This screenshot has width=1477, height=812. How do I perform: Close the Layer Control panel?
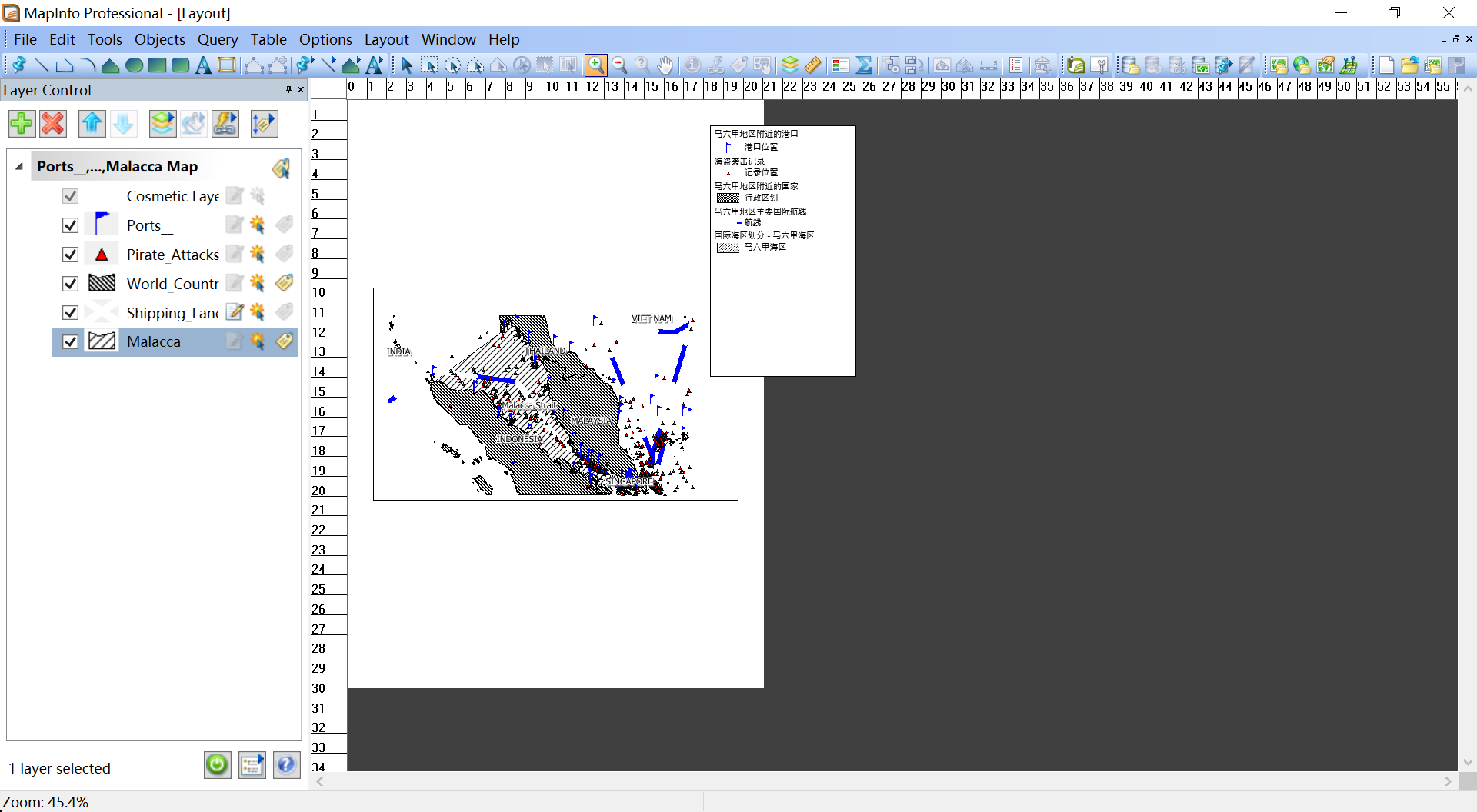pos(301,90)
